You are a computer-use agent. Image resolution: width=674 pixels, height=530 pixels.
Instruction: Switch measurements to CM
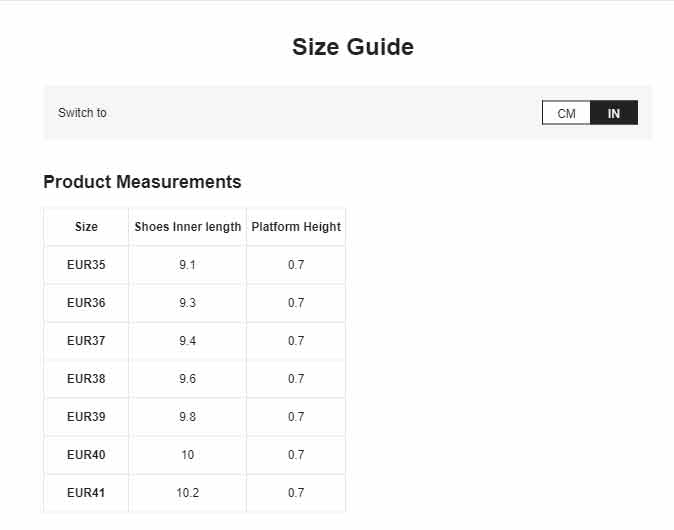tap(566, 113)
